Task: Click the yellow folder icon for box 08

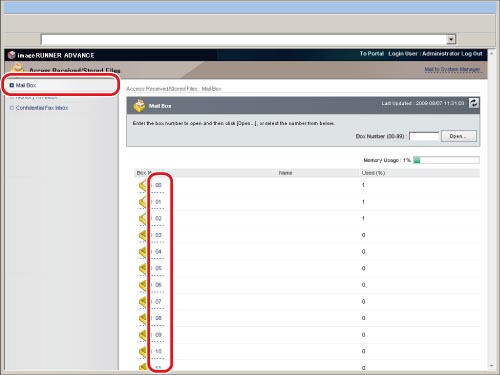Action: click(x=142, y=319)
